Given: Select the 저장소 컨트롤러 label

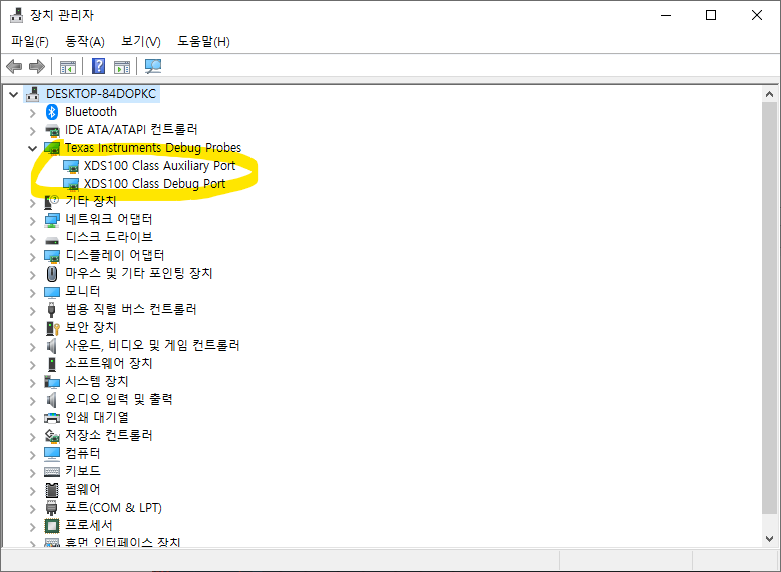Looking at the screenshot, I should [109, 435].
